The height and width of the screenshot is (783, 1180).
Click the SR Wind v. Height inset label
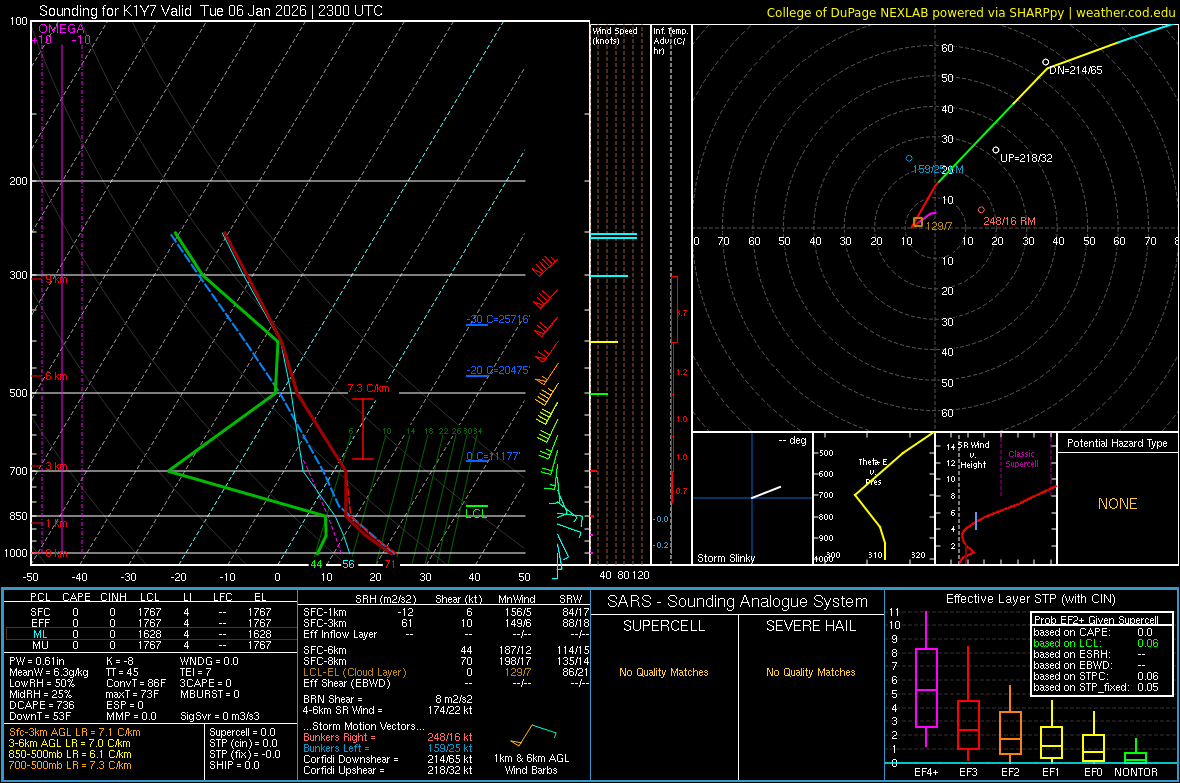pyautogui.click(x=974, y=455)
